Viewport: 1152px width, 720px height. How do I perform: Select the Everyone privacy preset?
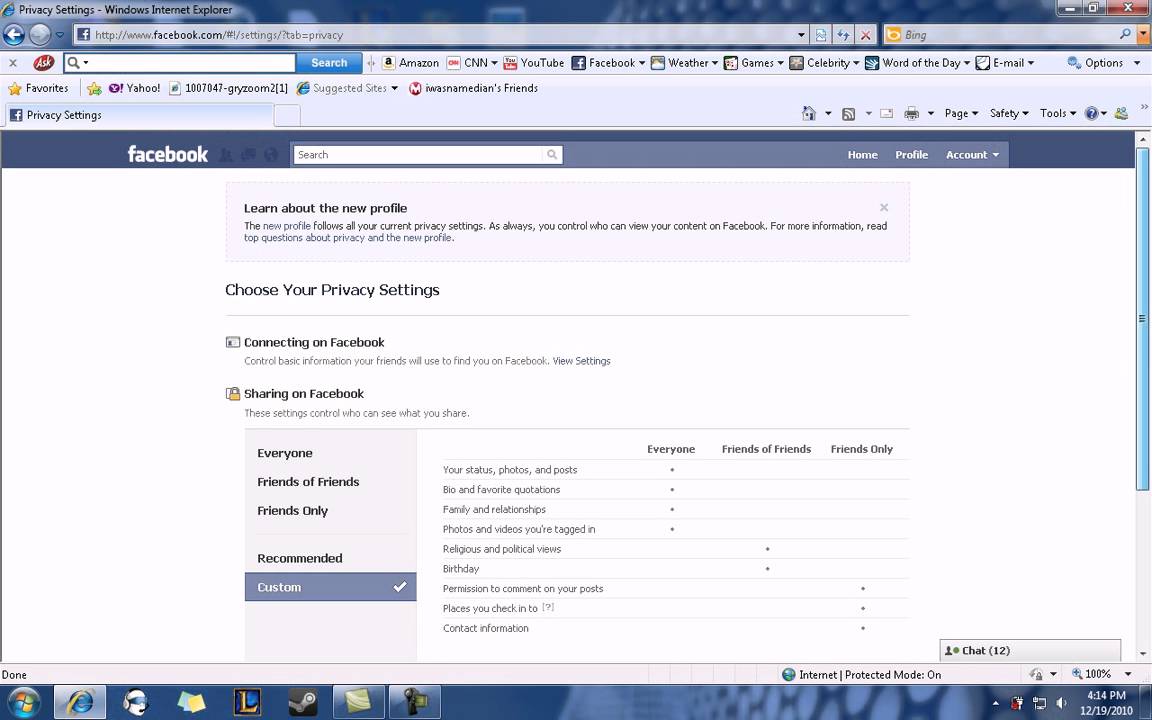coord(285,453)
